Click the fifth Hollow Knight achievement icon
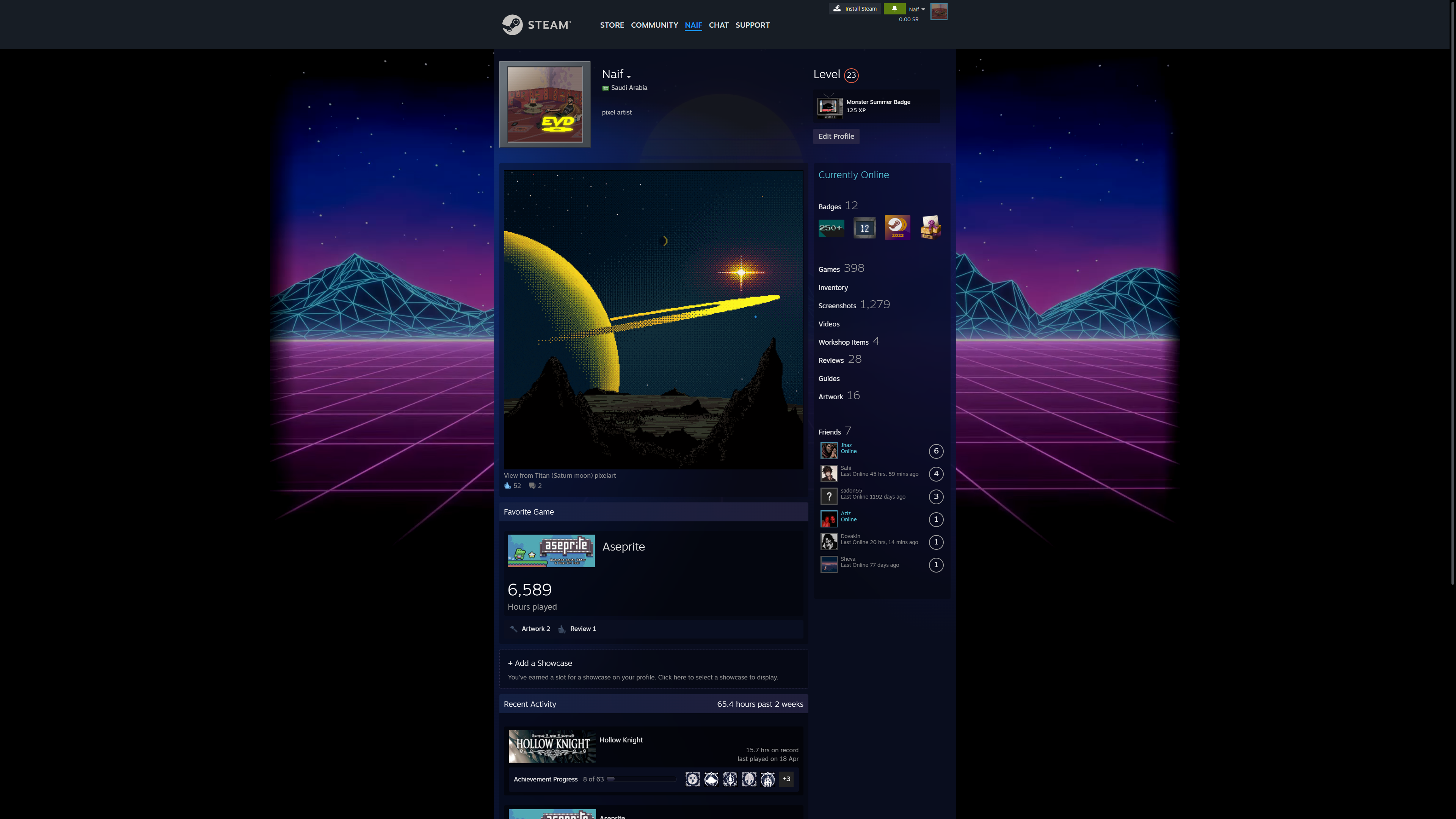The width and height of the screenshot is (1456, 819). [x=767, y=780]
